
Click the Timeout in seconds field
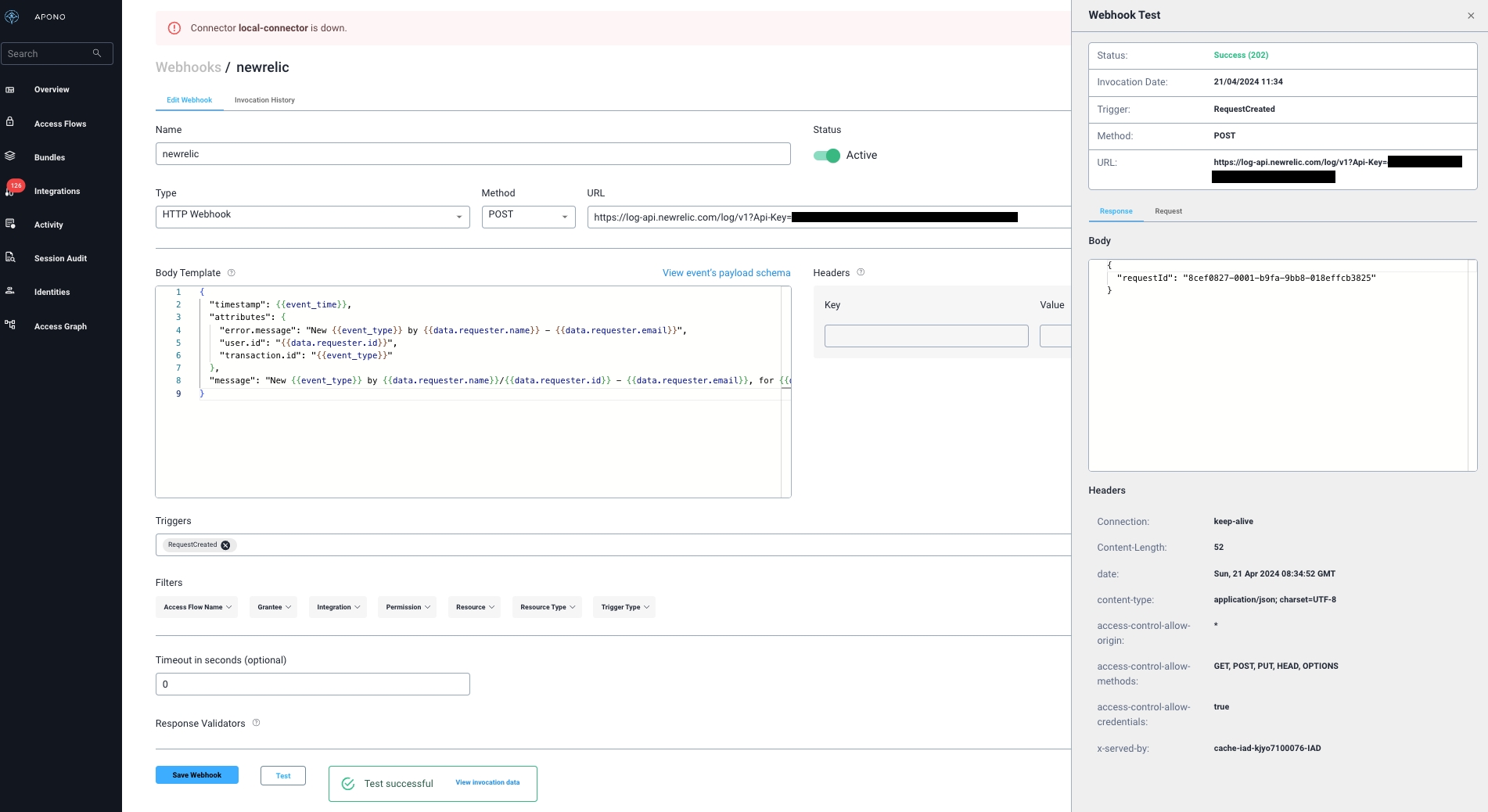click(x=313, y=684)
